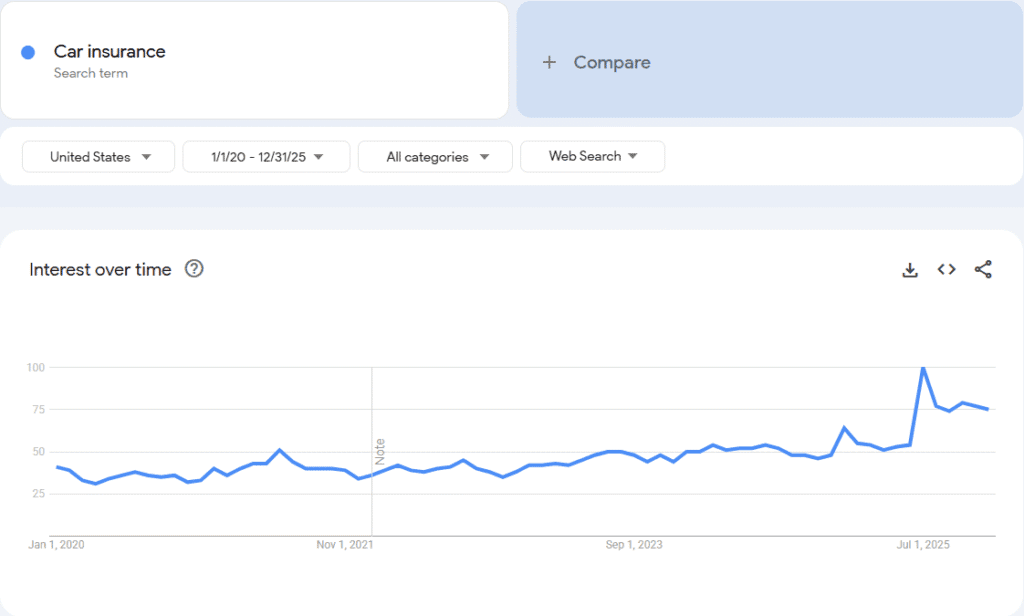This screenshot has width=1024, height=616.
Task: Open the Interest over time help icon
Action: (195, 269)
